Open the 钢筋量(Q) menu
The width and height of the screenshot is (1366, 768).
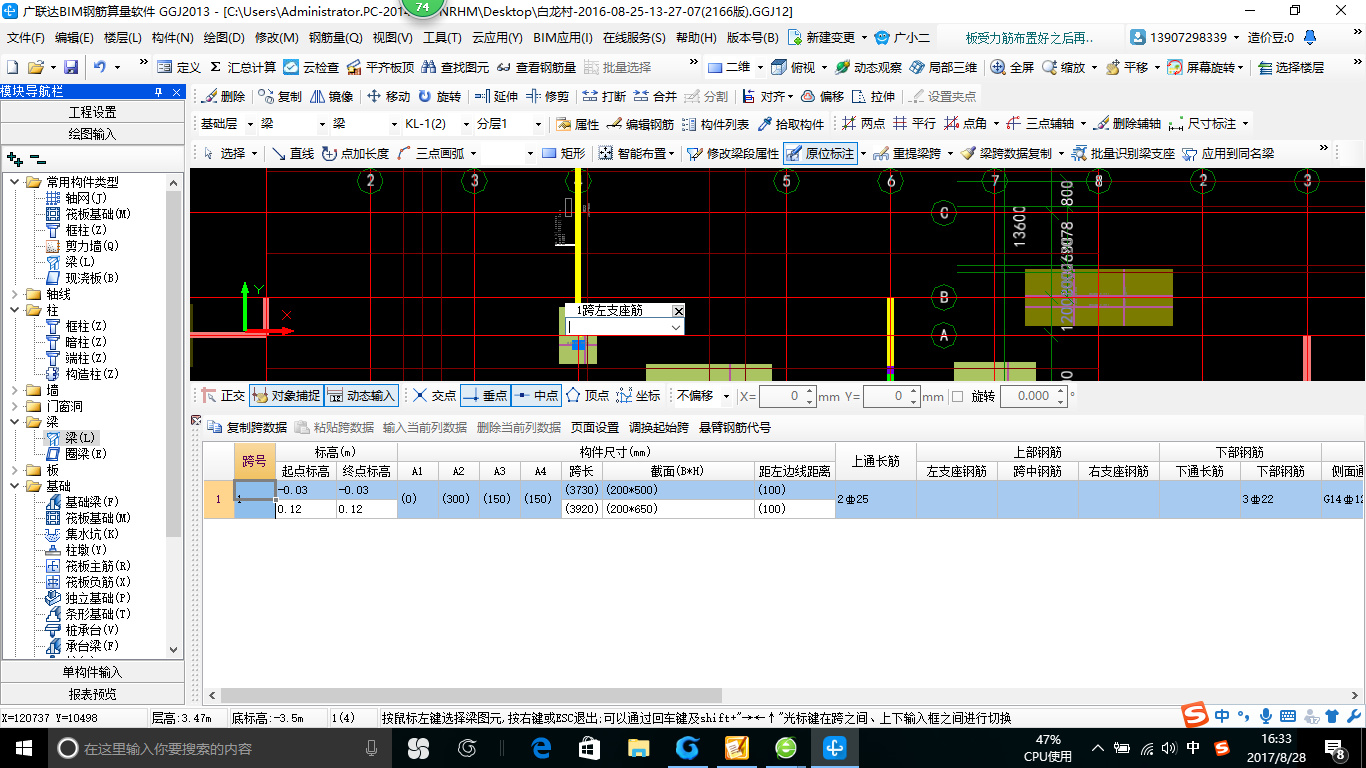(x=335, y=38)
